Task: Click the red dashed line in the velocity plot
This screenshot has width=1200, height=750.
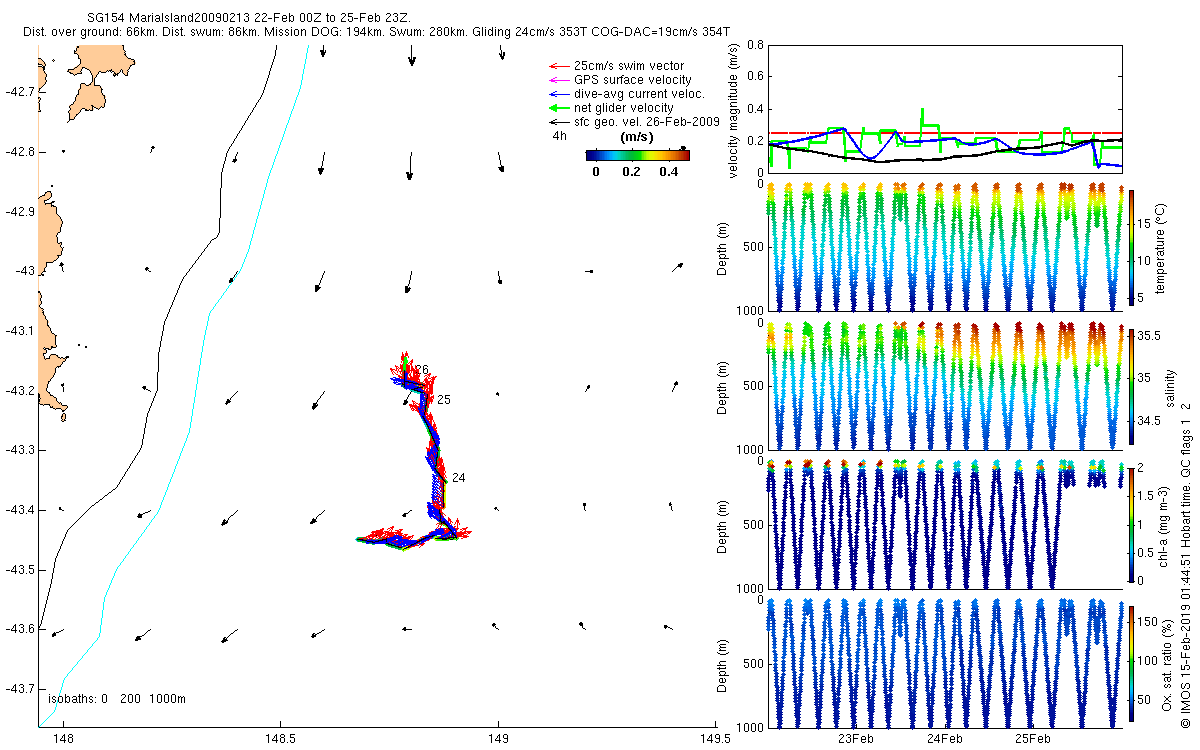Action: coord(945,133)
